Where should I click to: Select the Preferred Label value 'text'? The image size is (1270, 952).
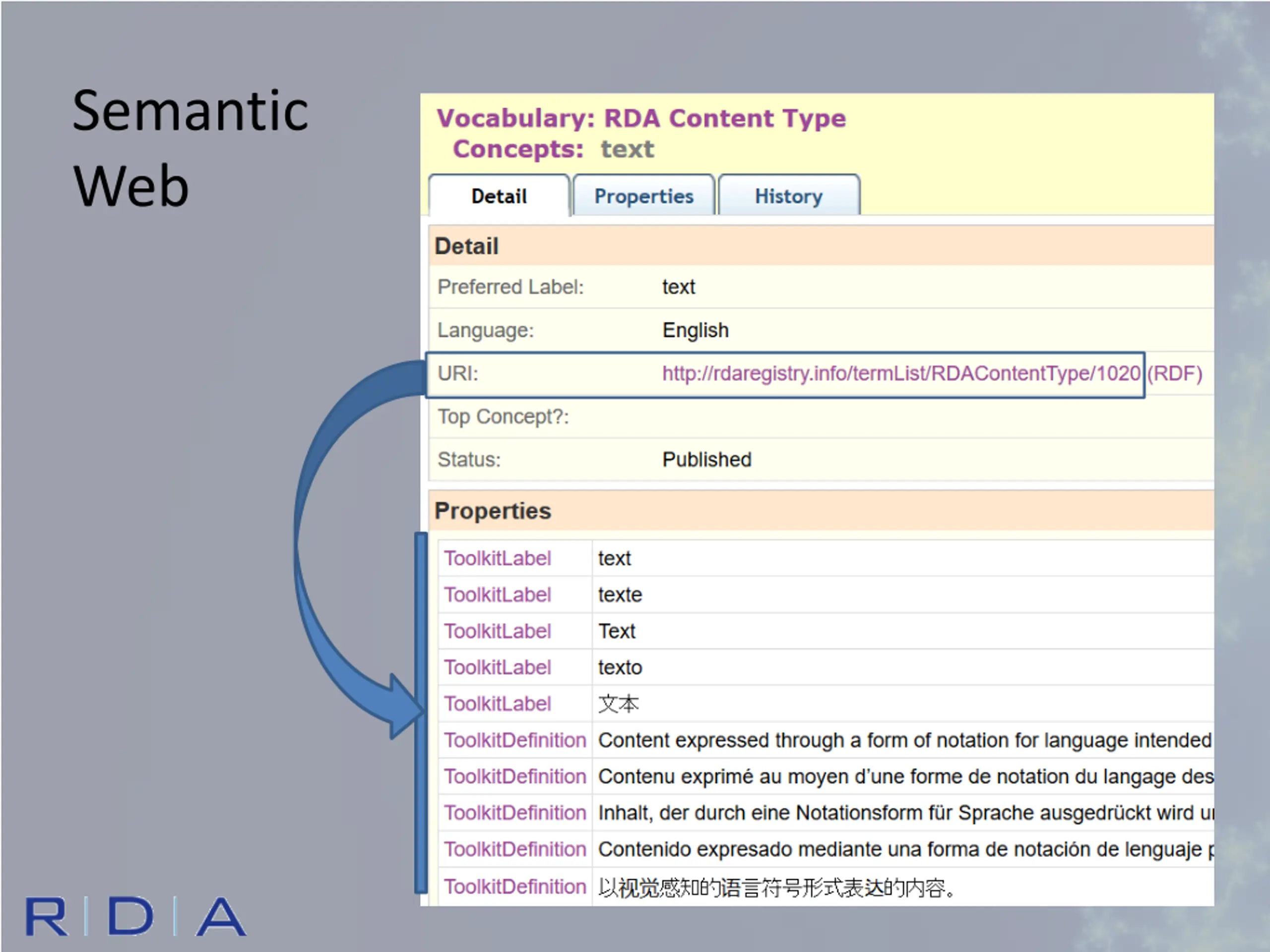(679, 287)
